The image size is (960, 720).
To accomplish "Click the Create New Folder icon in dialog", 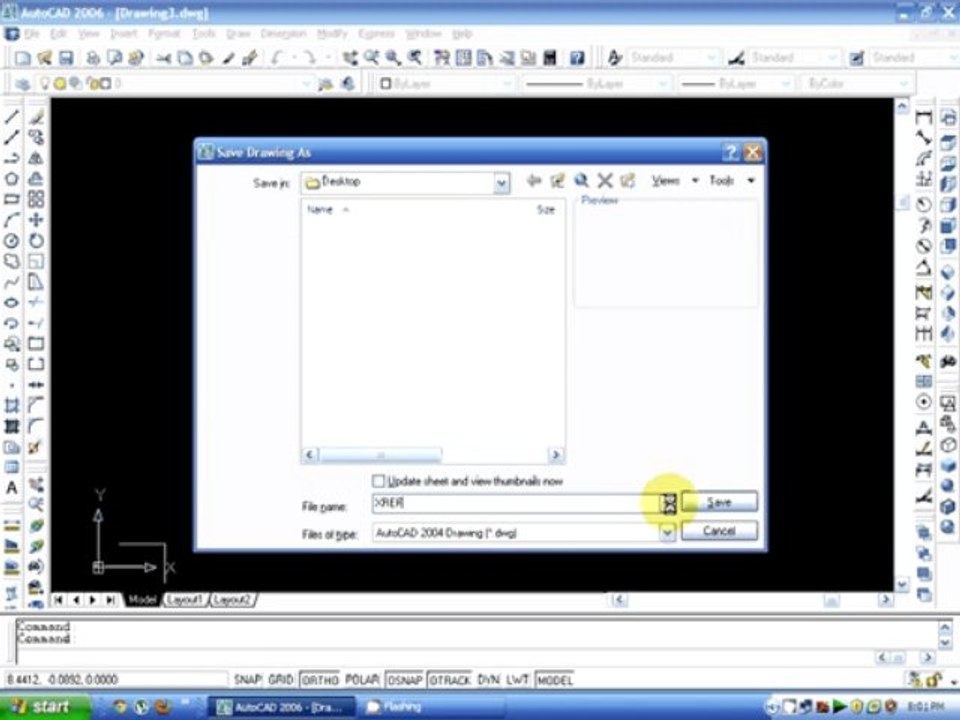I will click(x=628, y=180).
